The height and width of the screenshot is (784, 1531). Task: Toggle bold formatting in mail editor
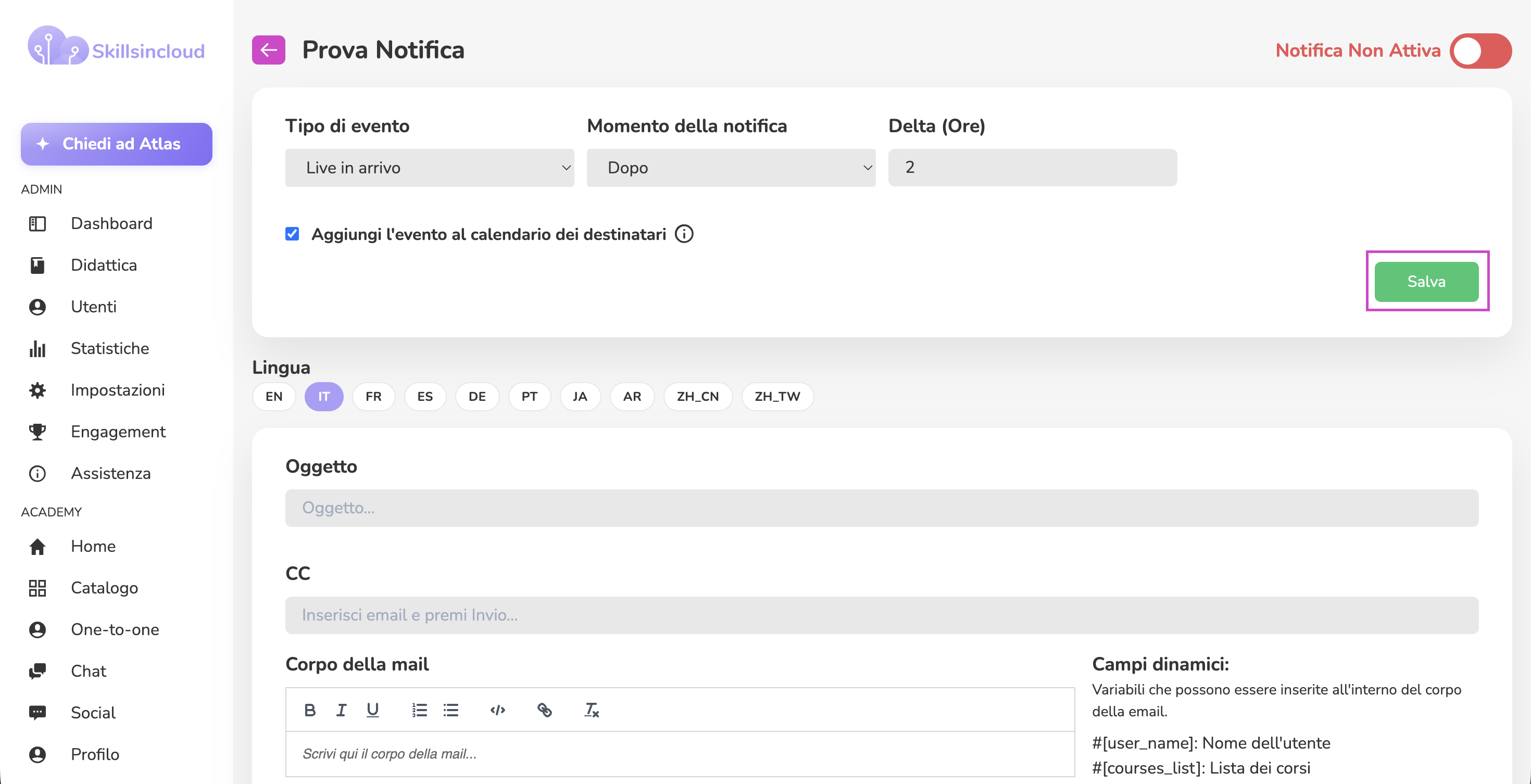(310, 710)
